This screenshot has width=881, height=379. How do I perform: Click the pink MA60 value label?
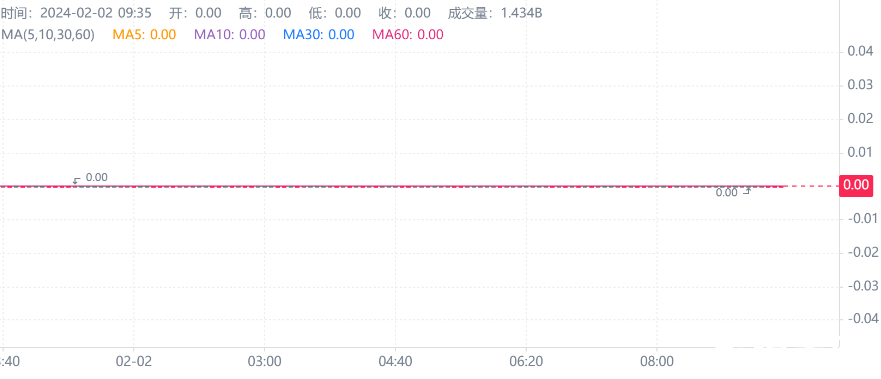pyautogui.click(x=408, y=35)
